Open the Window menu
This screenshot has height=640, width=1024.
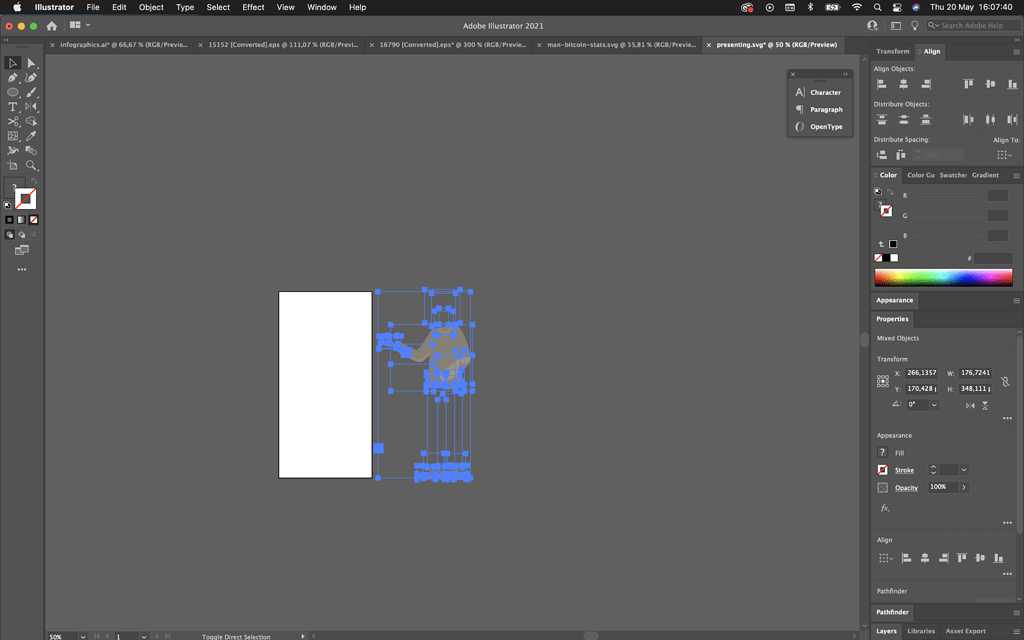pos(322,7)
